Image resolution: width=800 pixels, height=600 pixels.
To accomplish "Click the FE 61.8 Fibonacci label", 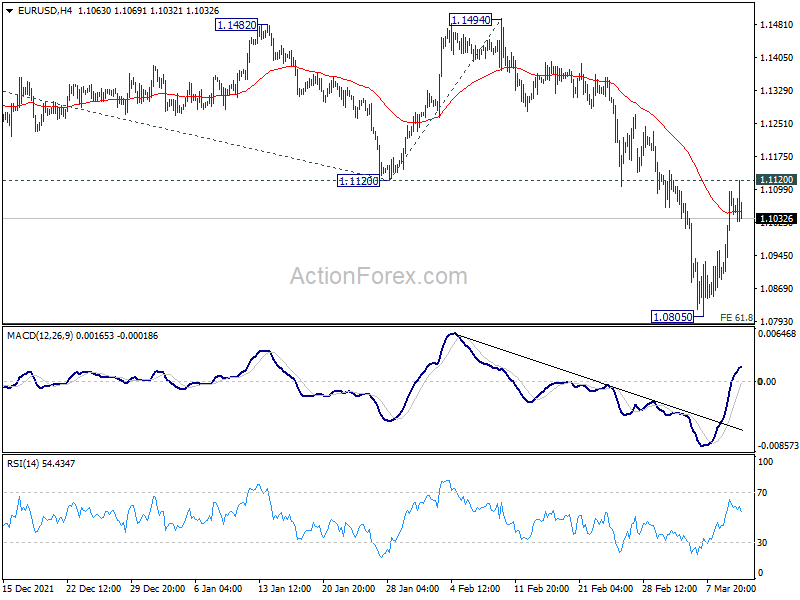I will click(736, 317).
